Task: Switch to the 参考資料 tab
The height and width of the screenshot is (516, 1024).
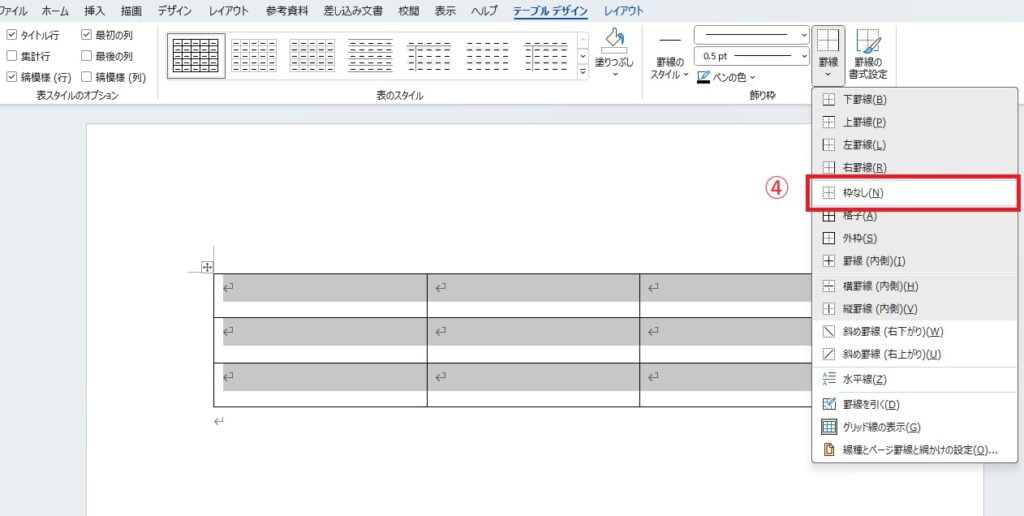Action: [287, 10]
